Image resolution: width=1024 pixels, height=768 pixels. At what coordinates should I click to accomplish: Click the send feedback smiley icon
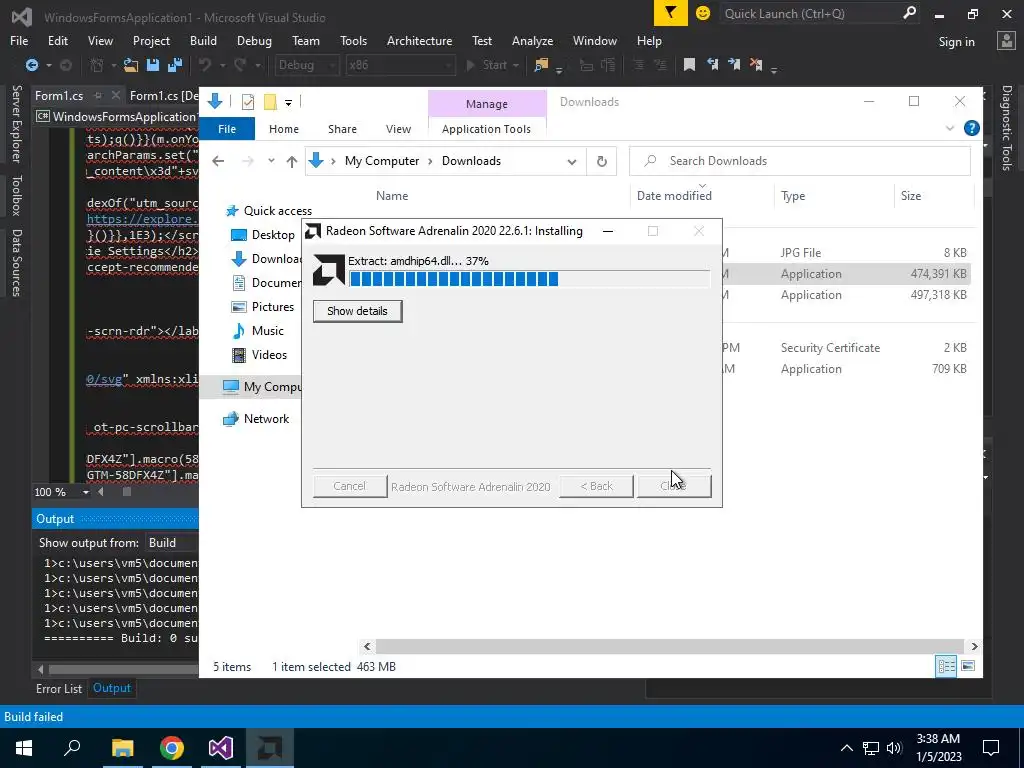click(x=703, y=13)
